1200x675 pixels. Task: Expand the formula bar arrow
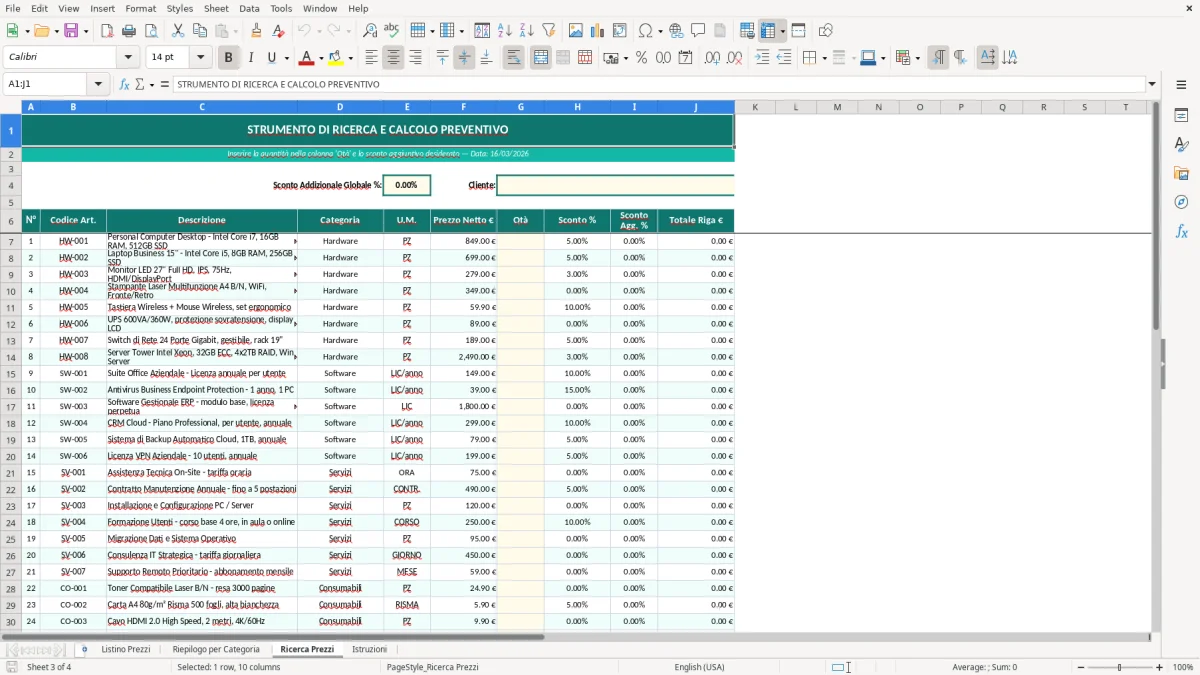pyautogui.click(x=1152, y=84)
